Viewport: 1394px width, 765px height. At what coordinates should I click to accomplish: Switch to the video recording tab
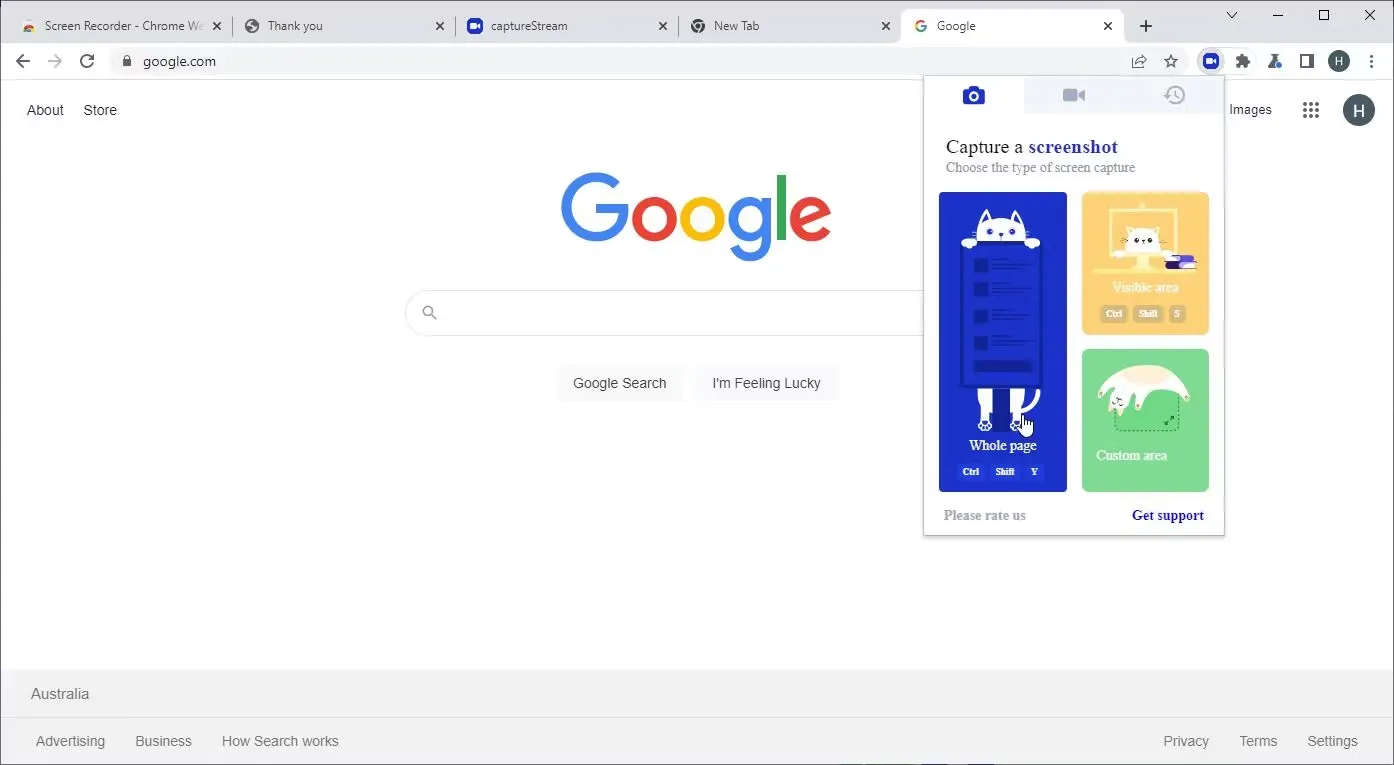[1074, 95]
